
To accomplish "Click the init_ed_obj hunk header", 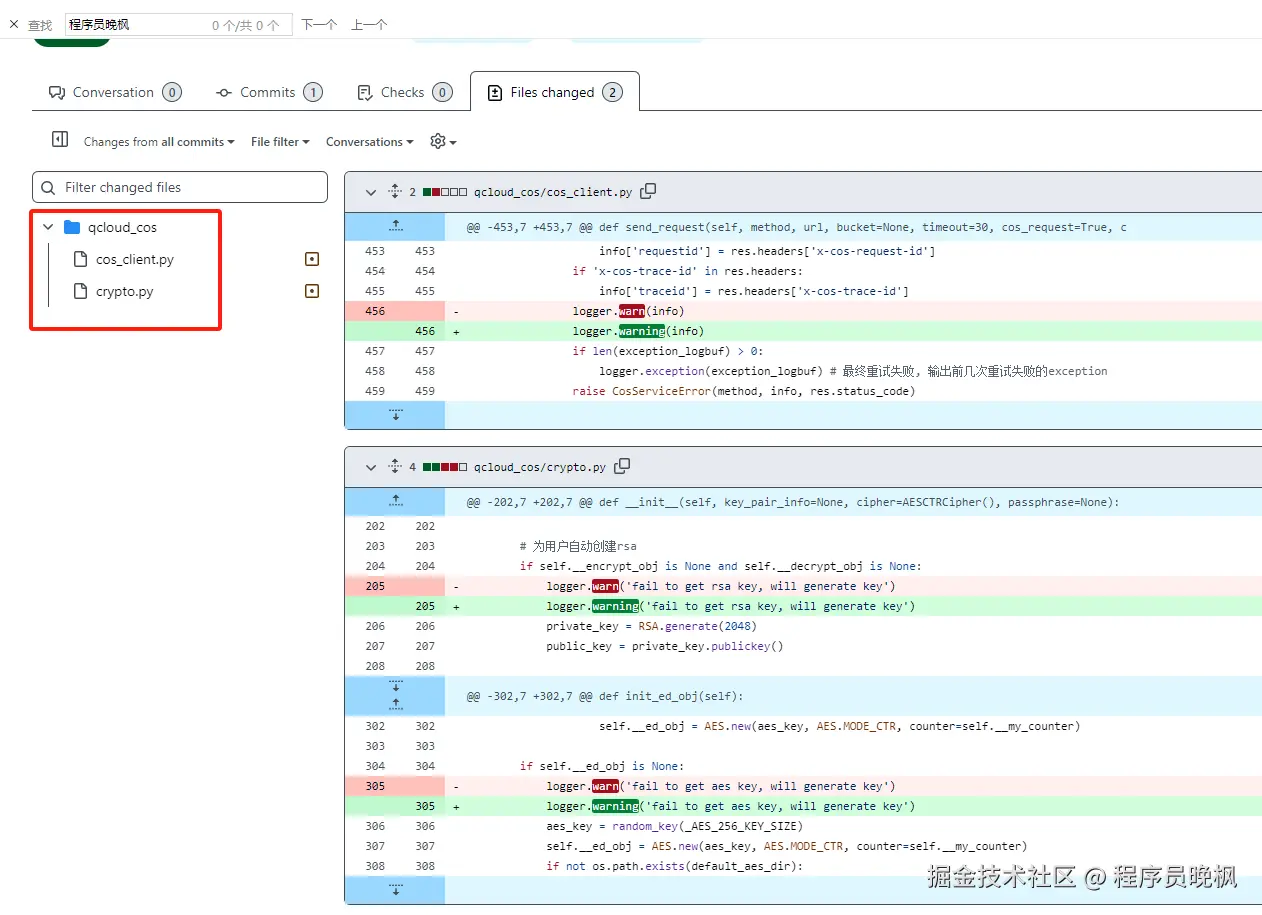I will [605, 696].
